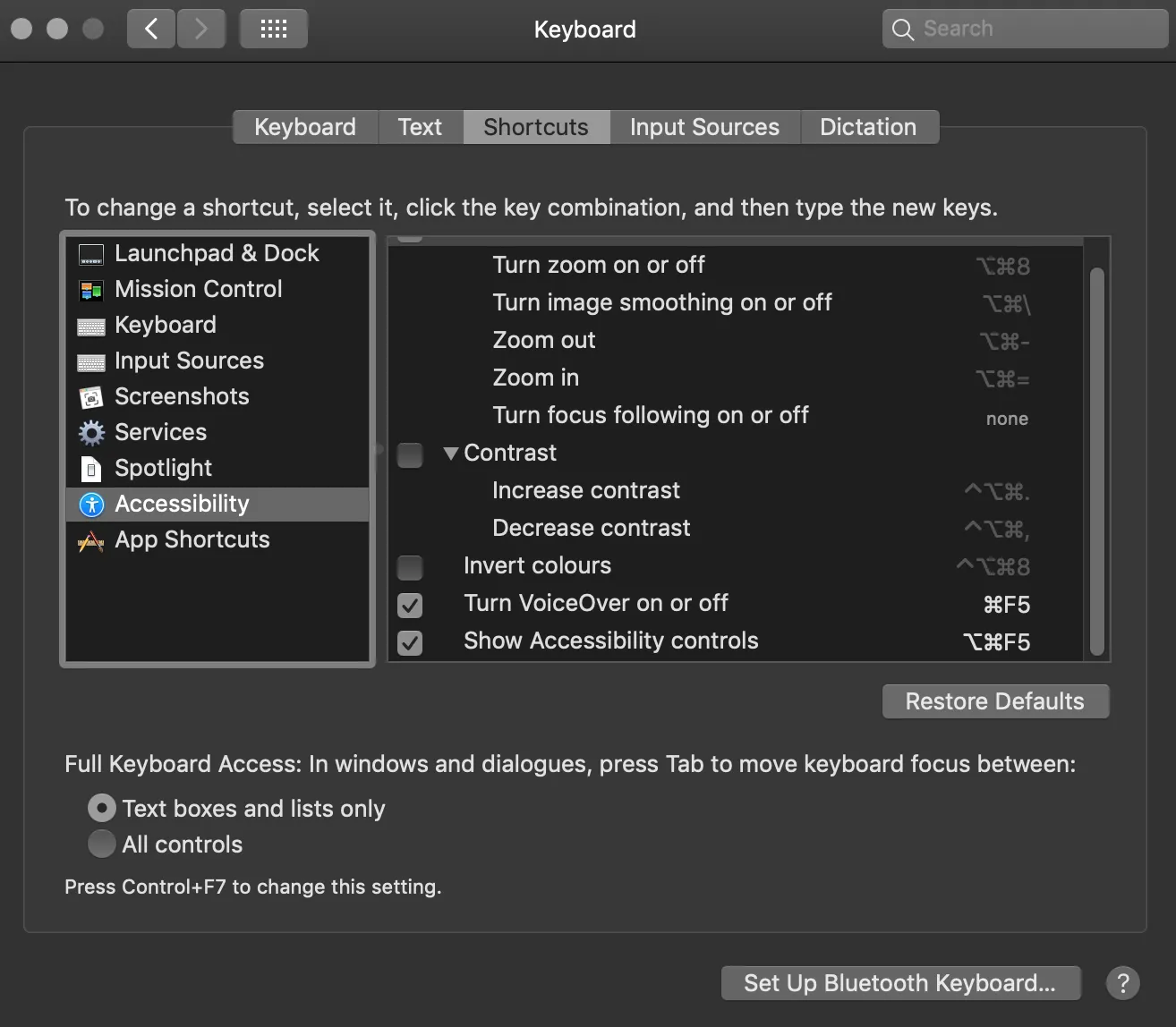Click Set Up Bluetooth Keyboard button
This screenshot has height=1027, width=1176.
click(x=900, y=983)
